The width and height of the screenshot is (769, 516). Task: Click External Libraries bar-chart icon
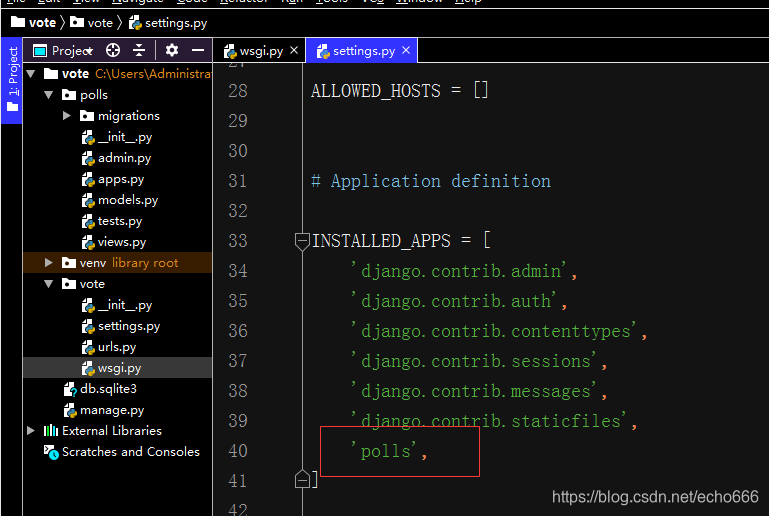[x=51, y=431]
